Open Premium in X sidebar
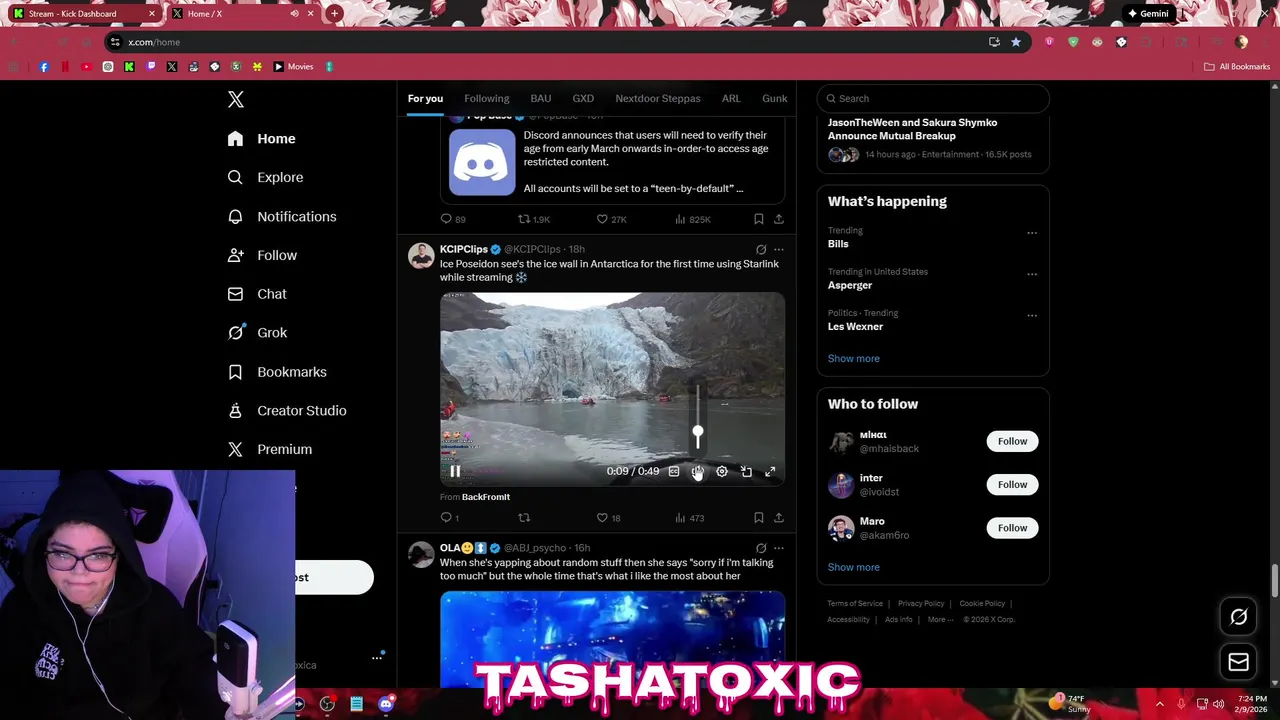Image resolution: width=1280 pixels, height=720 pixels. 270,450
